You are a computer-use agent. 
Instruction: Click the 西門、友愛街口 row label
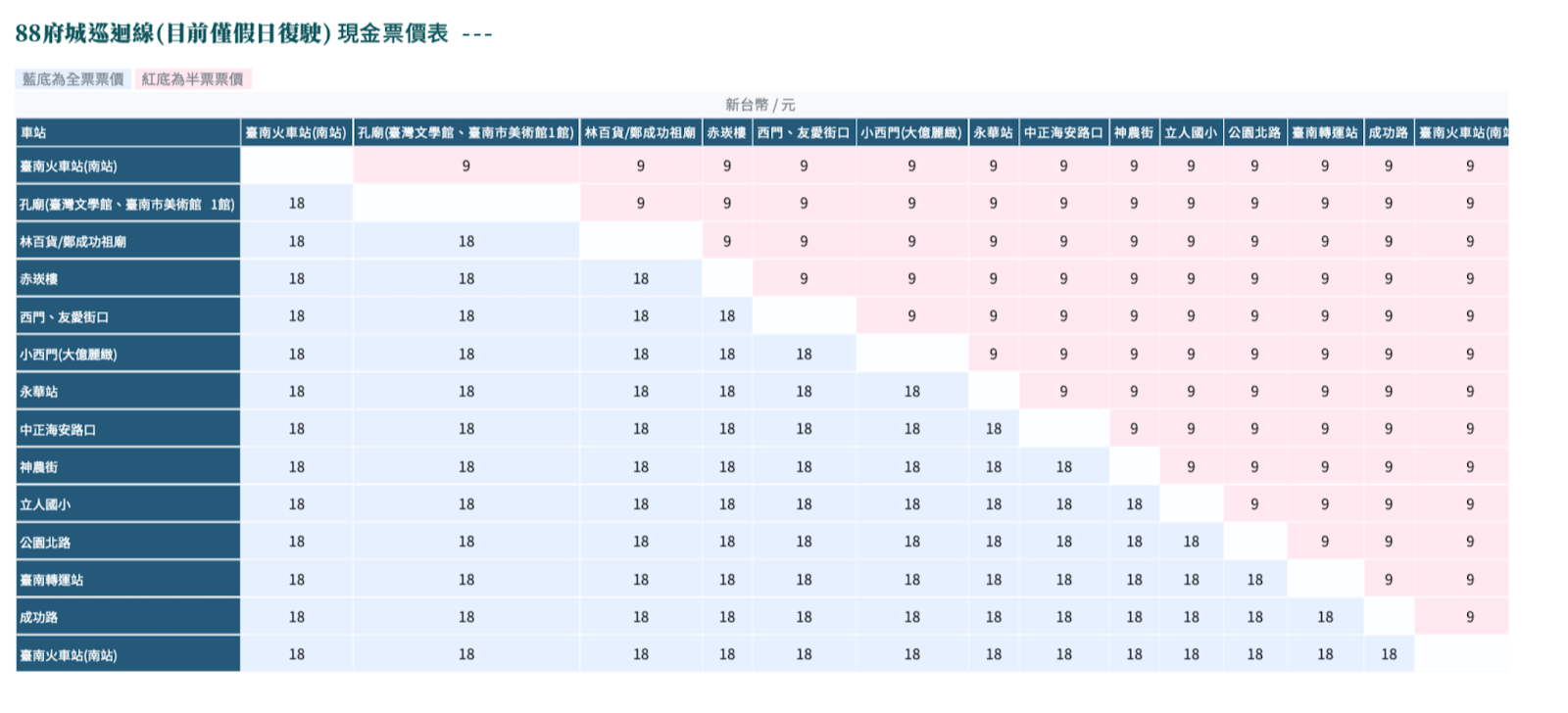(128, 316)
